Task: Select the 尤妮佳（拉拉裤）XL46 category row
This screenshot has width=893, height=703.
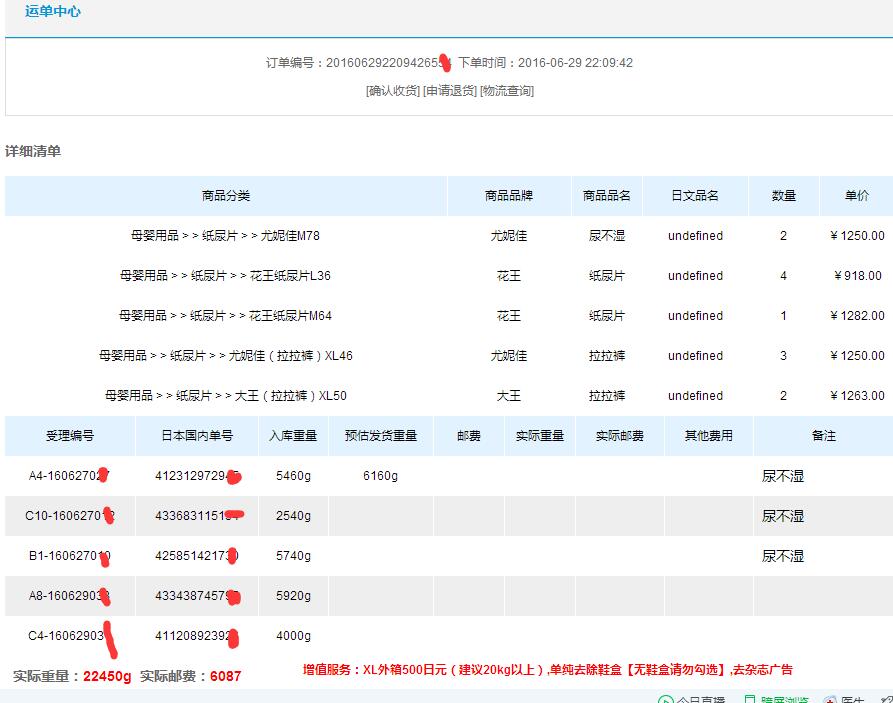Action: 226,355
